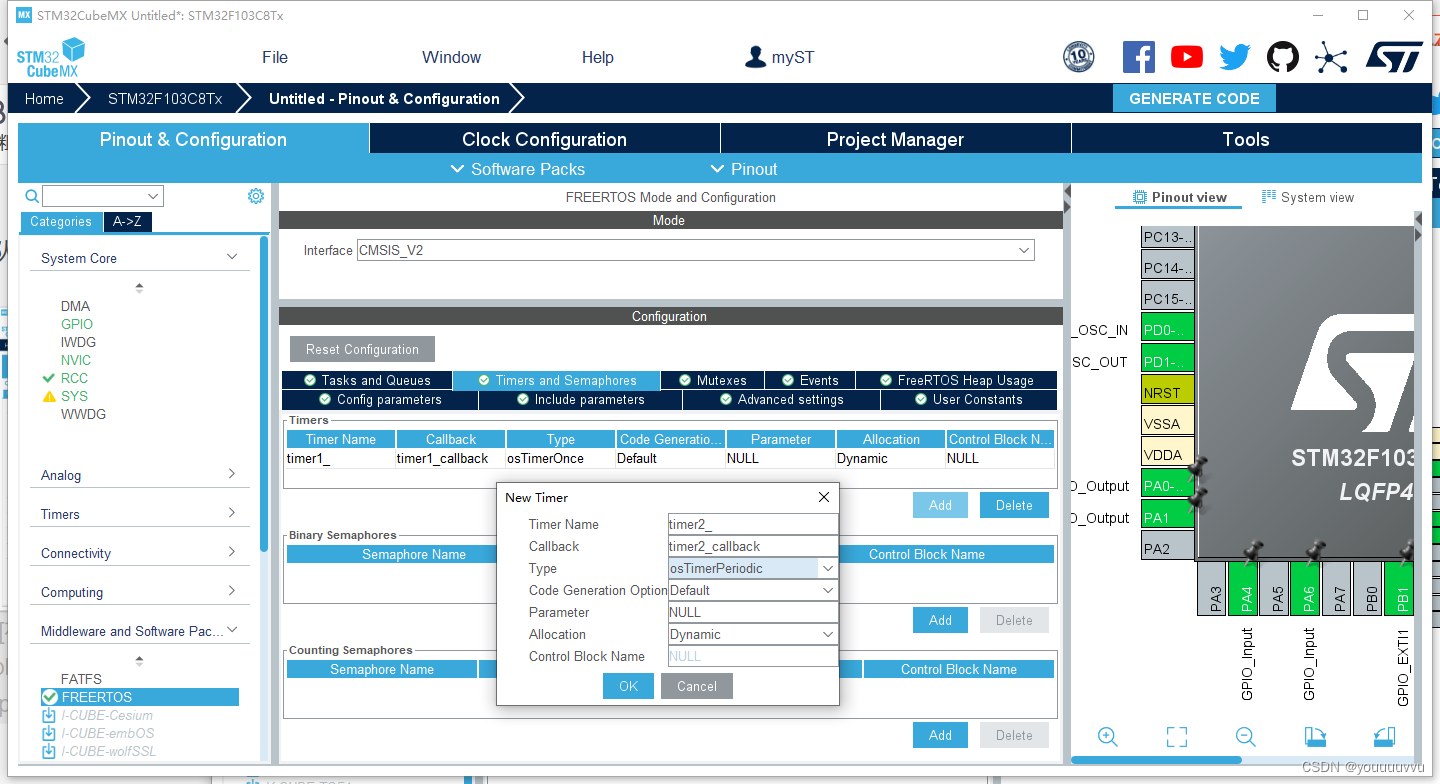This screenshot has height=784, width=1440.
Task: Open the Software Packs dropdown
Action: click(518, 169)
